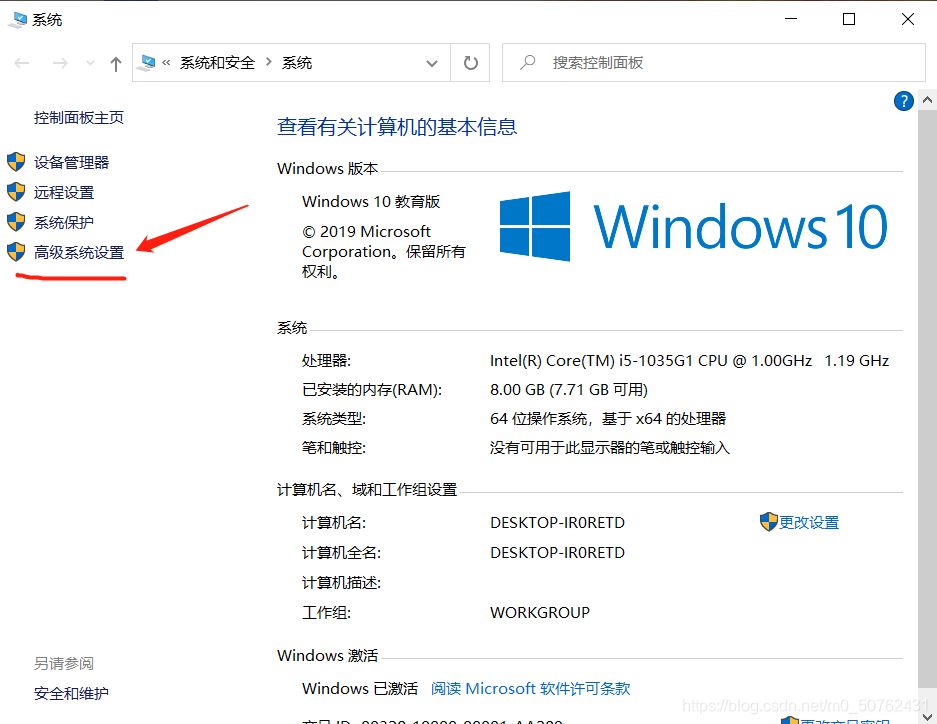Screen dimensions: 937x724
Task: Click scrollbar down arrow
Action: click(927, 715)
